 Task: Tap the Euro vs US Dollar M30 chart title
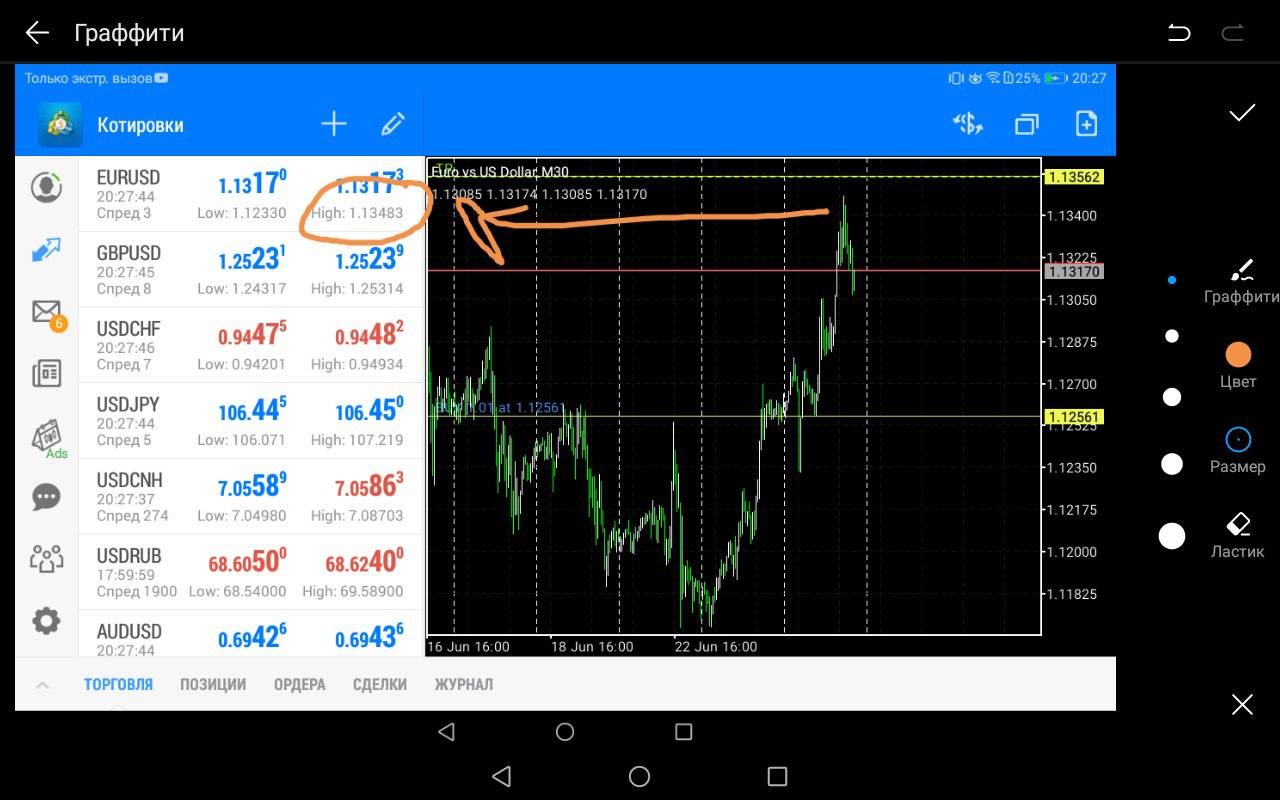[x=500, y=172]
